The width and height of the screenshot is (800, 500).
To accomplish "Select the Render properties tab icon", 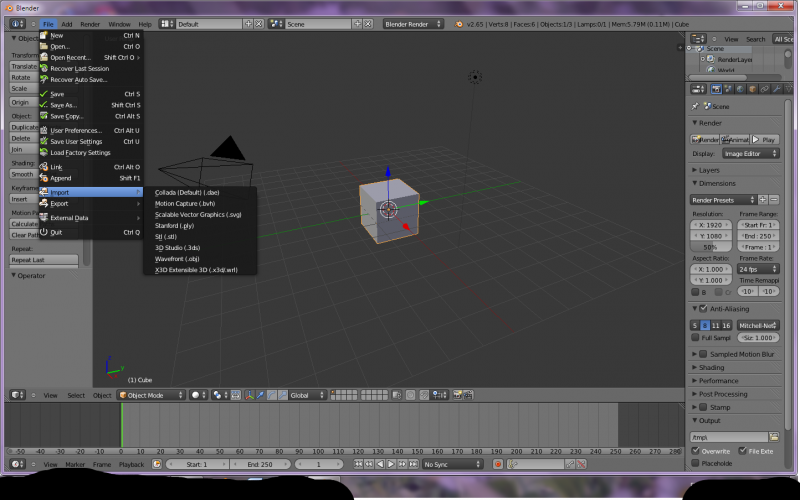I will point(716,89).
